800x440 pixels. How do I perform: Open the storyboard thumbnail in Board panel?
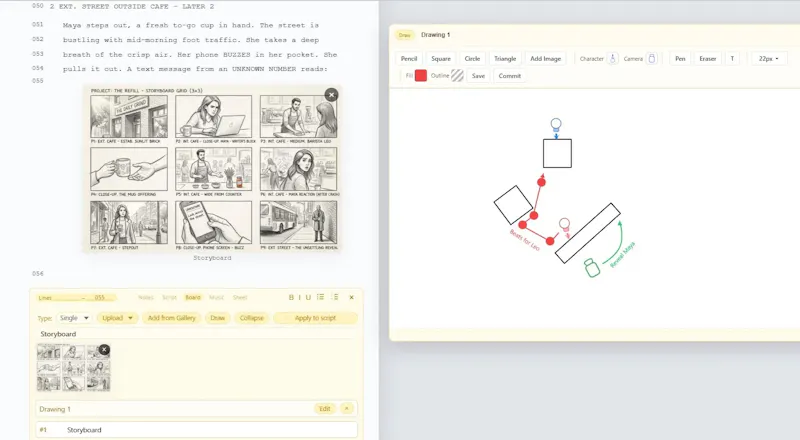[x=73, y=368]
